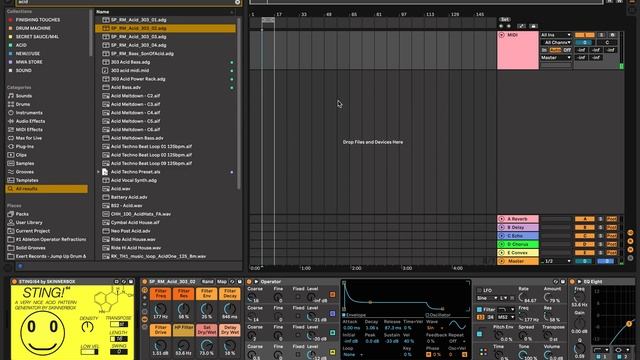Open Packs under Places

[22, 214]
